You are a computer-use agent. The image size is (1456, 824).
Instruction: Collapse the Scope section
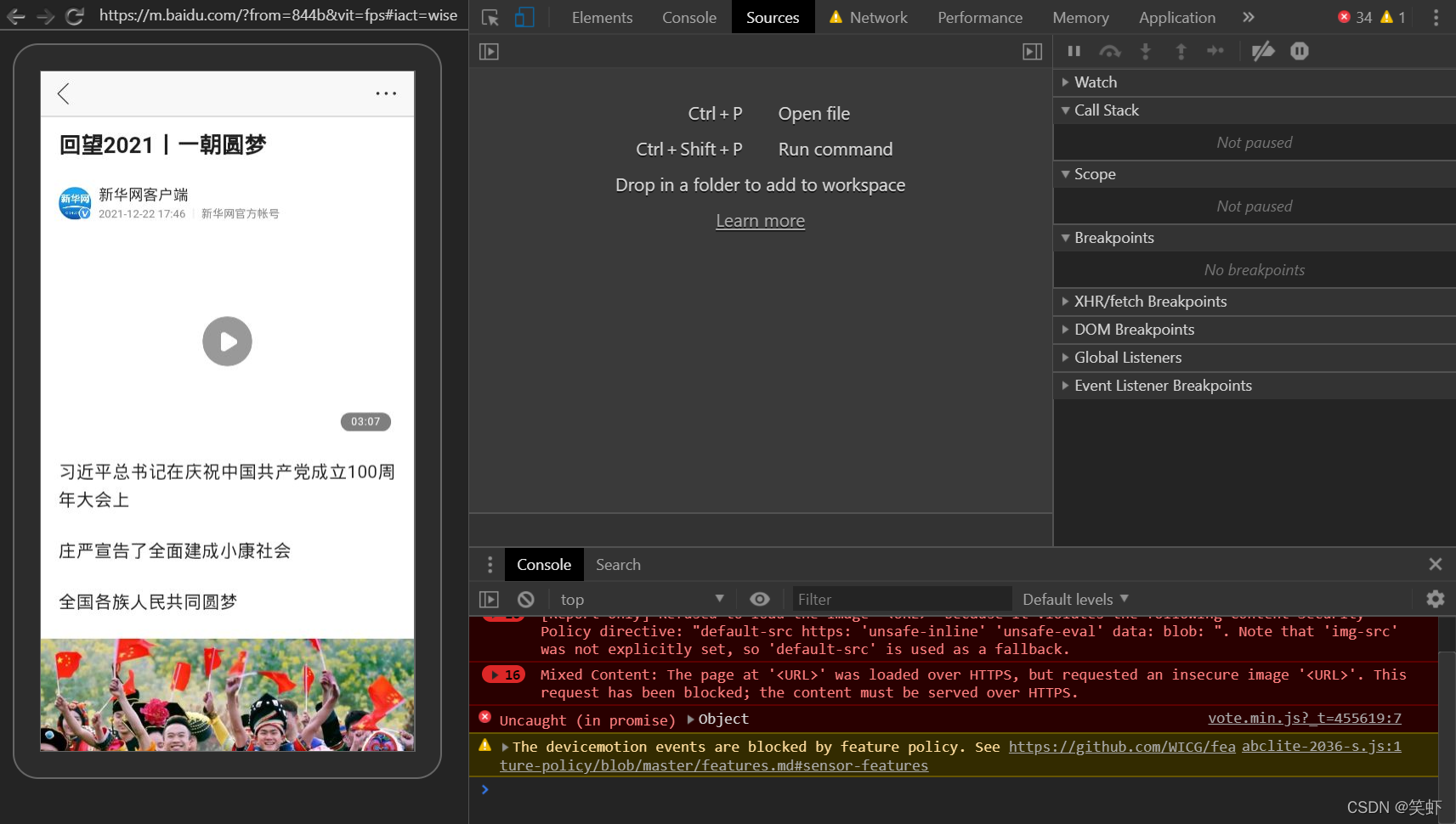click(1255, 174)
